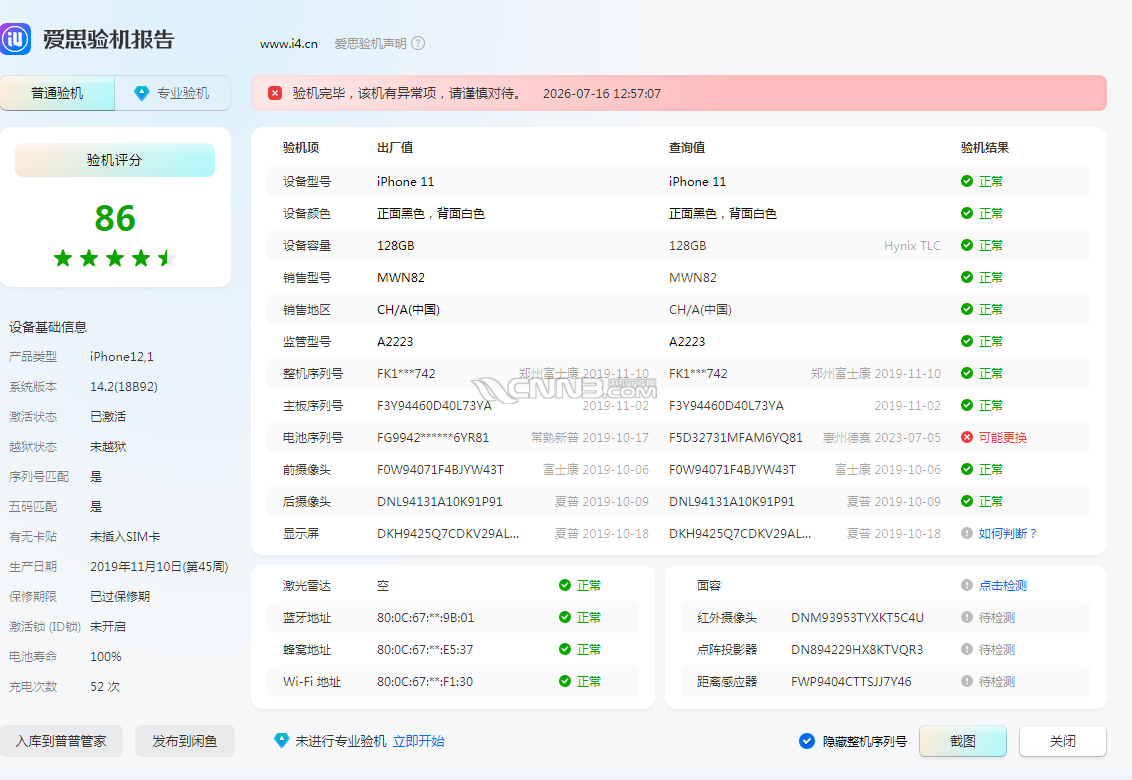Click the blue diamond icon on 专业验机 tab
The width and height of the screenshot is (1132, 780).
point(142,93)
